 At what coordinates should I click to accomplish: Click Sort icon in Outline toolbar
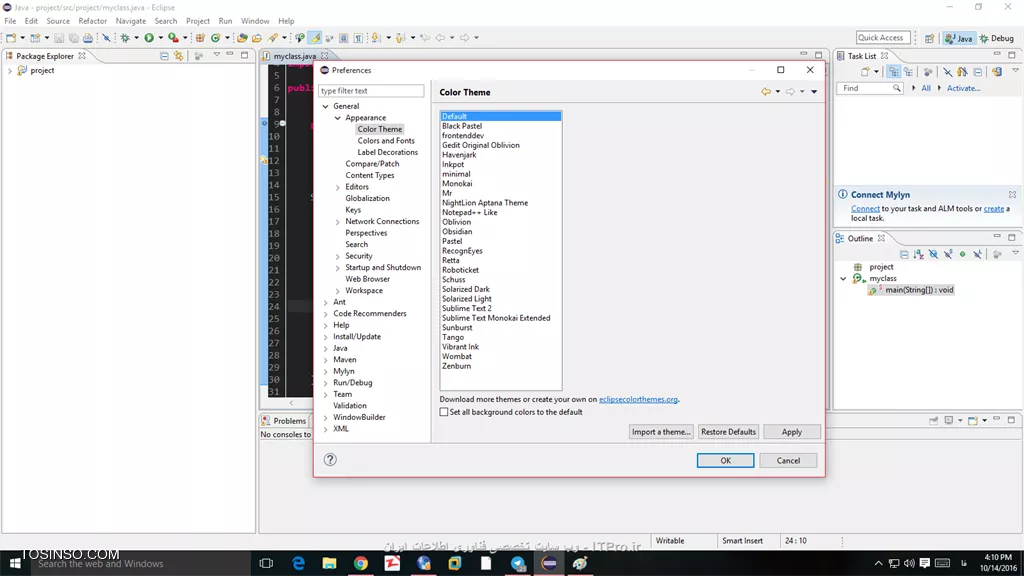(x=919, y=254)
